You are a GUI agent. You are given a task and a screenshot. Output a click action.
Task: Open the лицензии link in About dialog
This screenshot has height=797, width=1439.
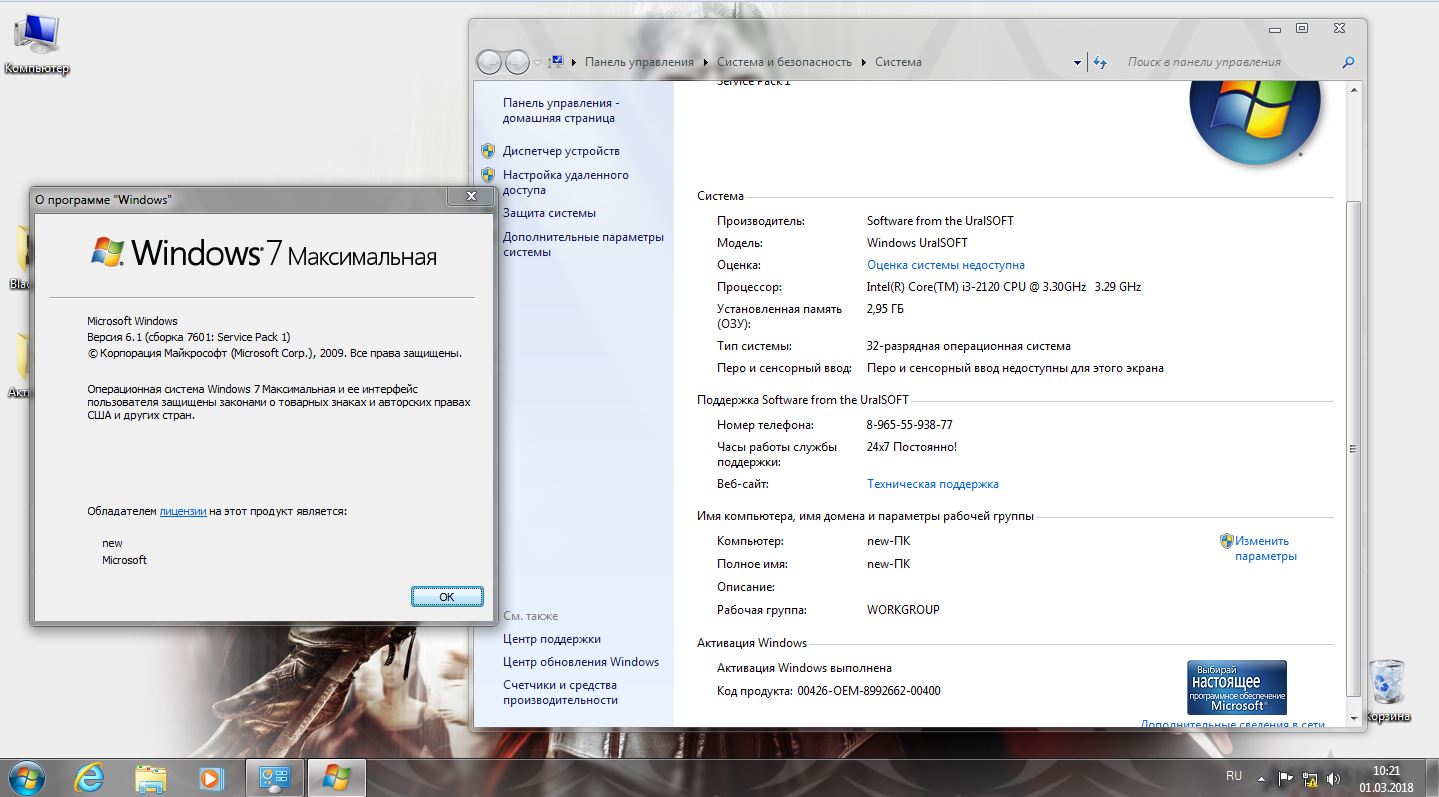click(x=183, y=511)
